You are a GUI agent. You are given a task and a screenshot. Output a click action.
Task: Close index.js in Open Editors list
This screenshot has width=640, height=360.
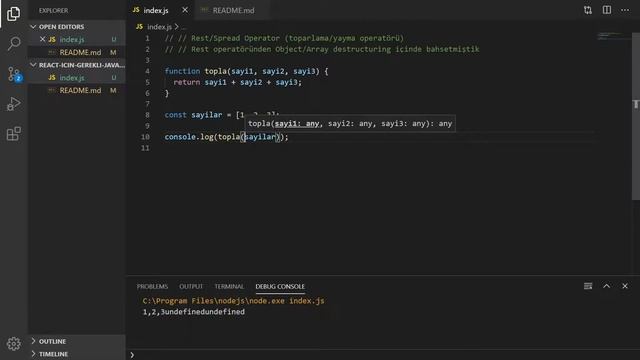tap(42, 39)
